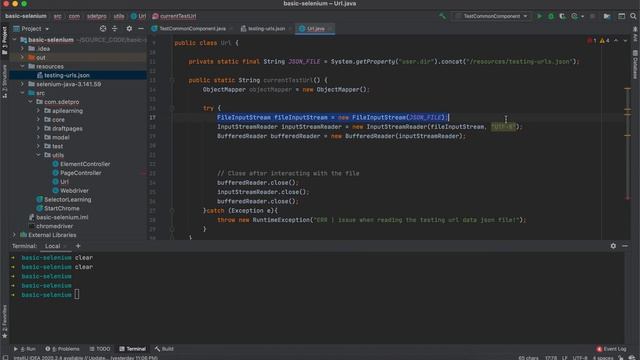
Task: Click the utils breadcrumb in navigation bar
Action: click(119, 16)
